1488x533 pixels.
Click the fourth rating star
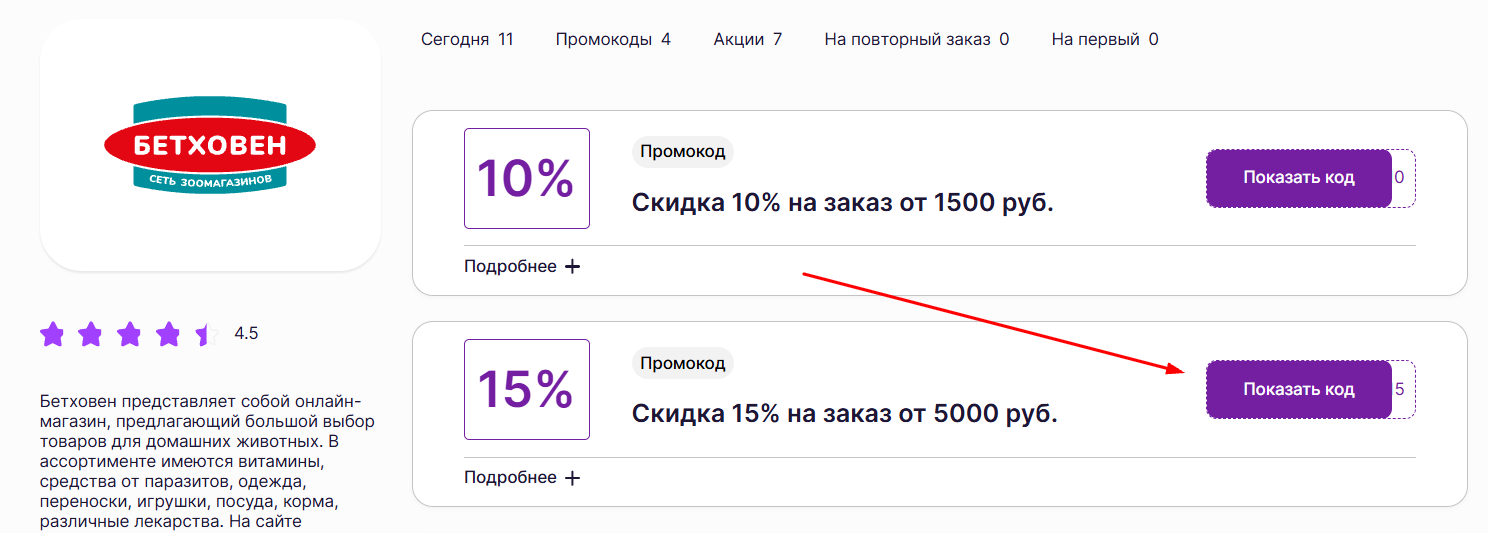tap(168, 334)
